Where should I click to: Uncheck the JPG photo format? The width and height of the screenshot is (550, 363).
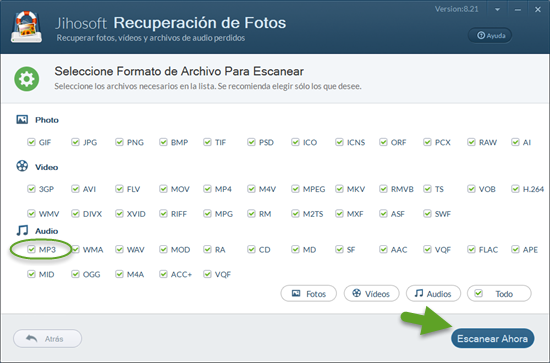(75, 142)
